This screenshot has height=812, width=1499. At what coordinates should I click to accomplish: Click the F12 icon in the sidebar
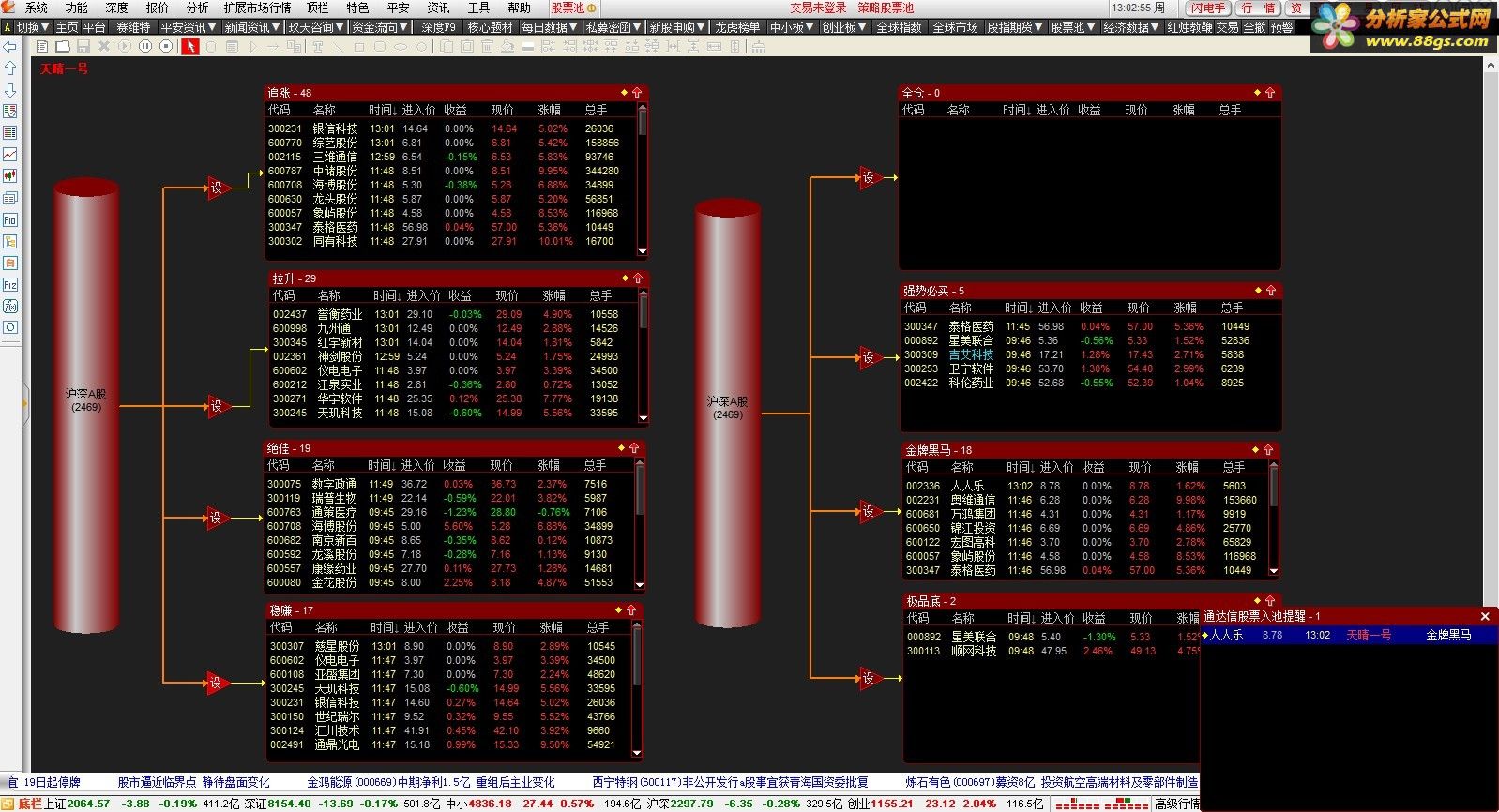(10, 284)
